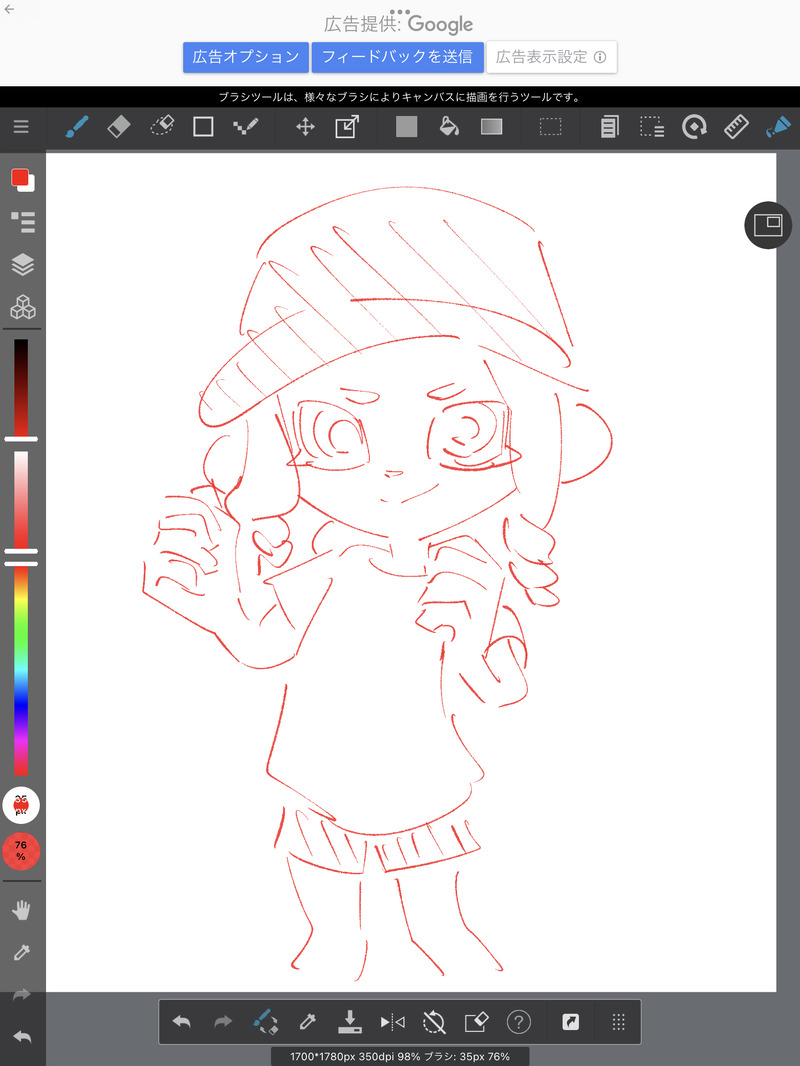Open the tool settings list icon
Viewport: 800px width, 1066px height.
click(22, 222)
